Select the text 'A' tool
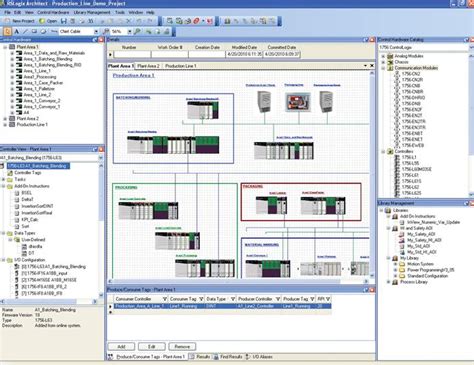The width and height of the screenshot is (474, 365). pyautogui.click(x=16, y=31)
